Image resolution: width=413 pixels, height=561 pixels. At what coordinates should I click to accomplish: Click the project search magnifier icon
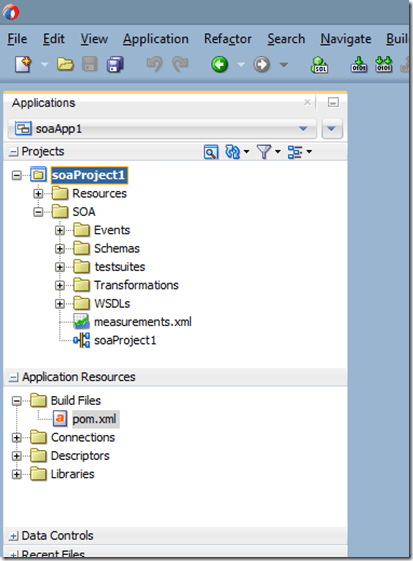pos(211,152)
